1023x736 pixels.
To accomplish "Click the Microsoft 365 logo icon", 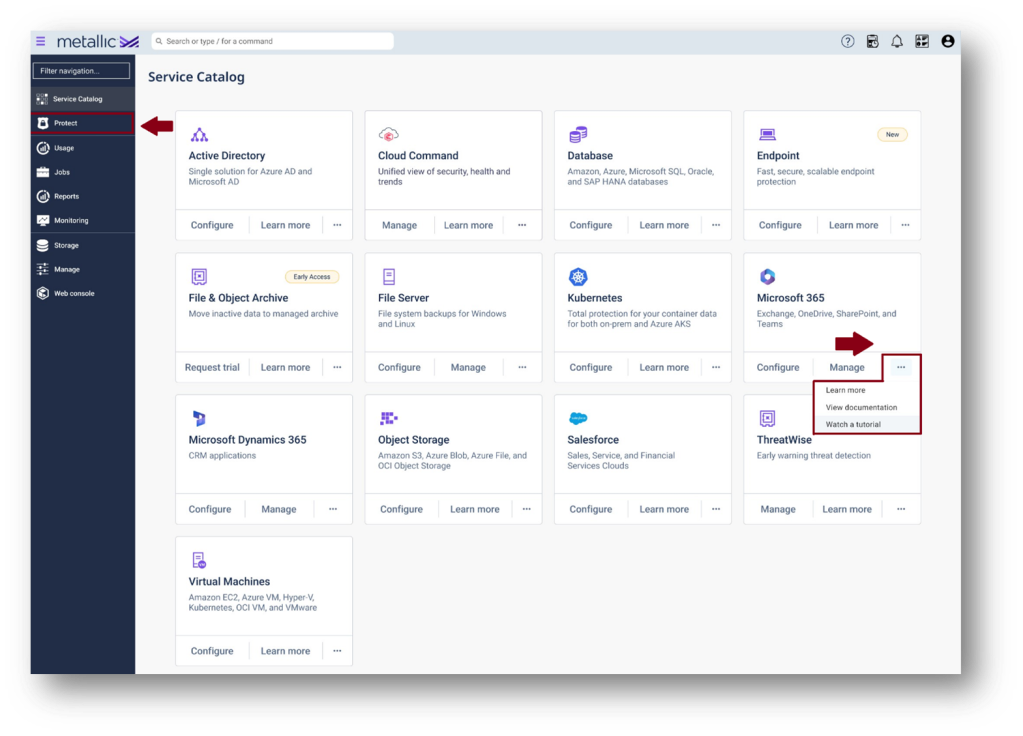I will 767,277.
